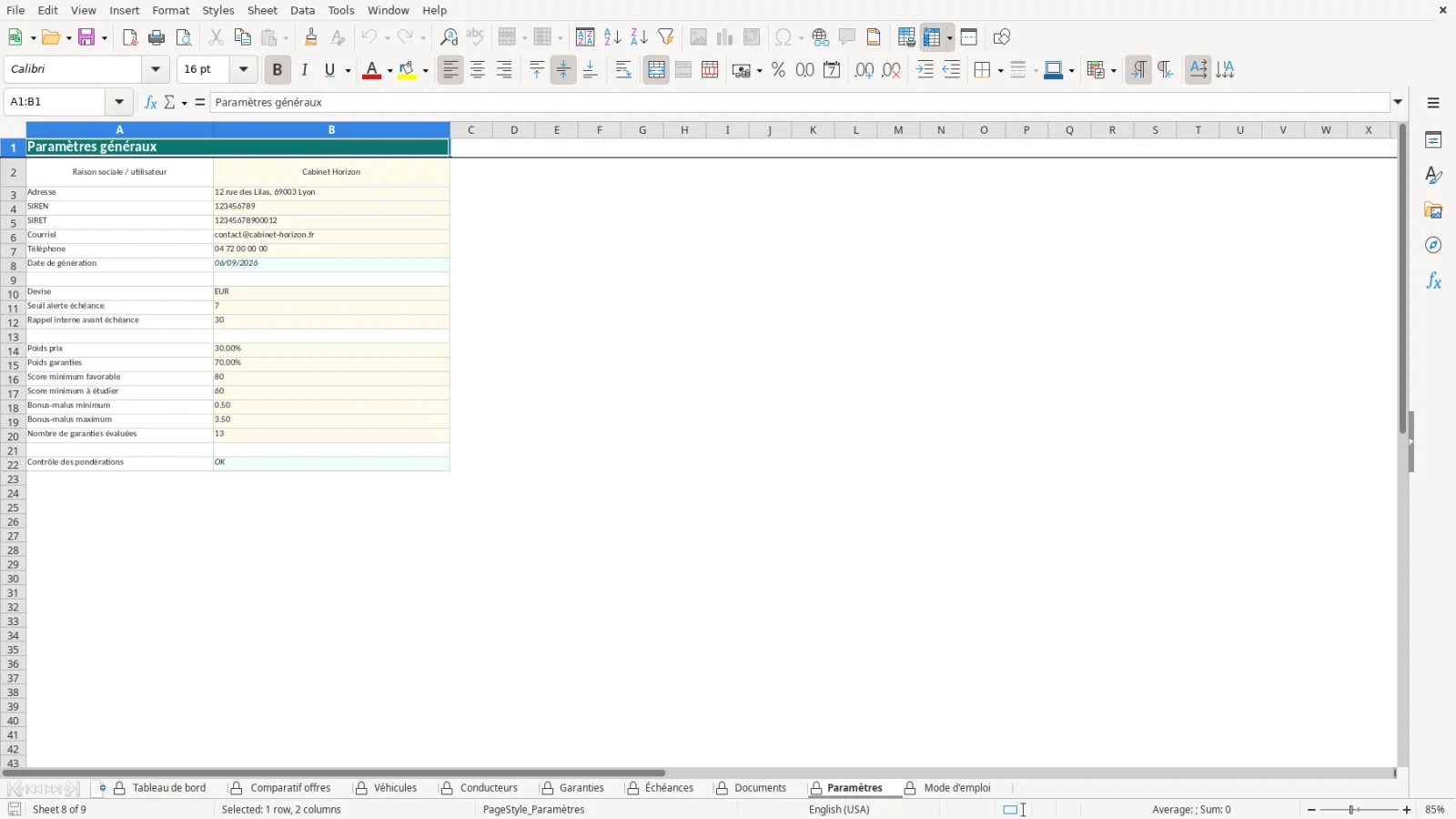Insert special character omega icon

(x=783, y=37)
